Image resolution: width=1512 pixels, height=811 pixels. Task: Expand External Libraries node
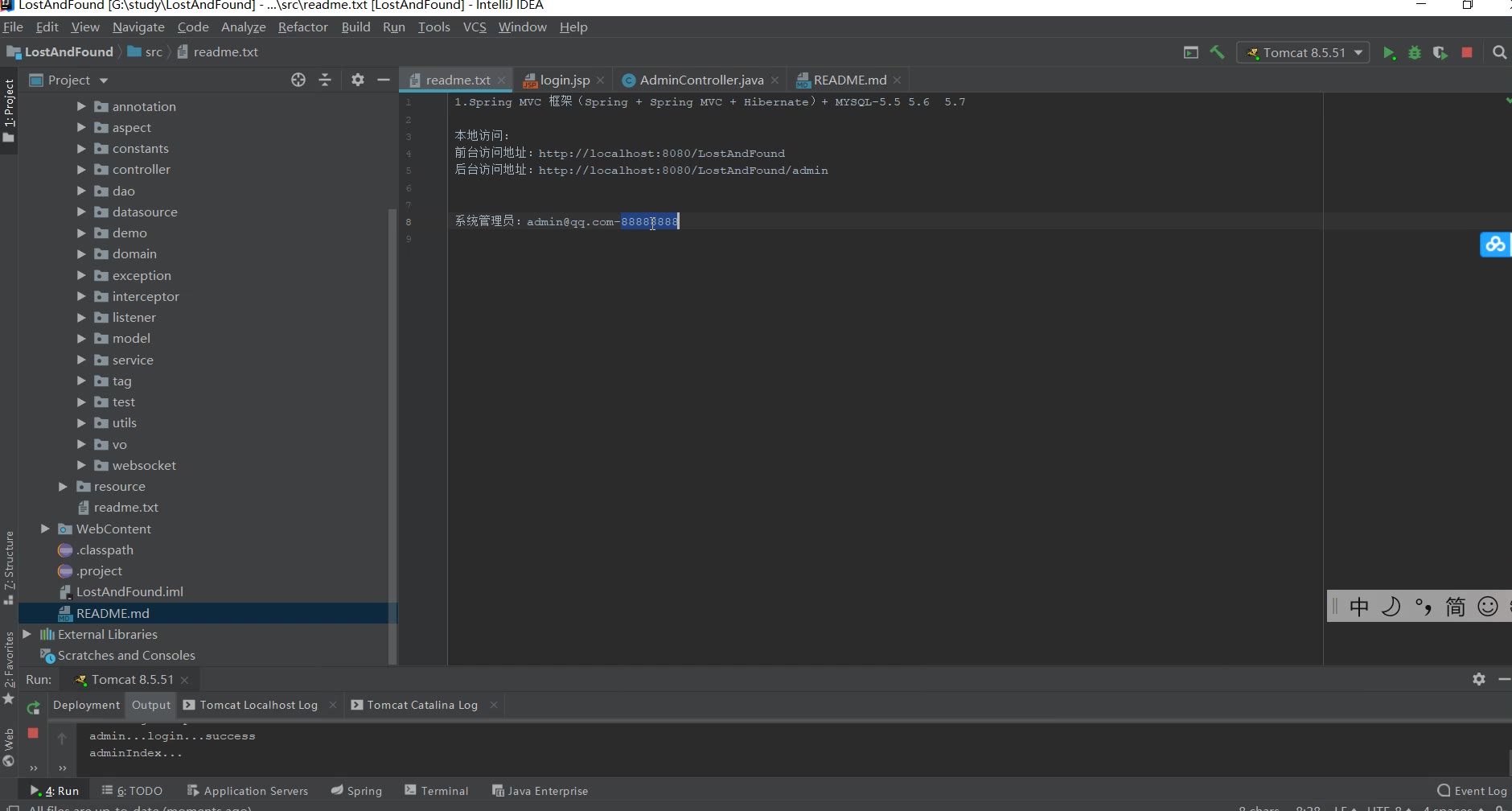point(27,634)
